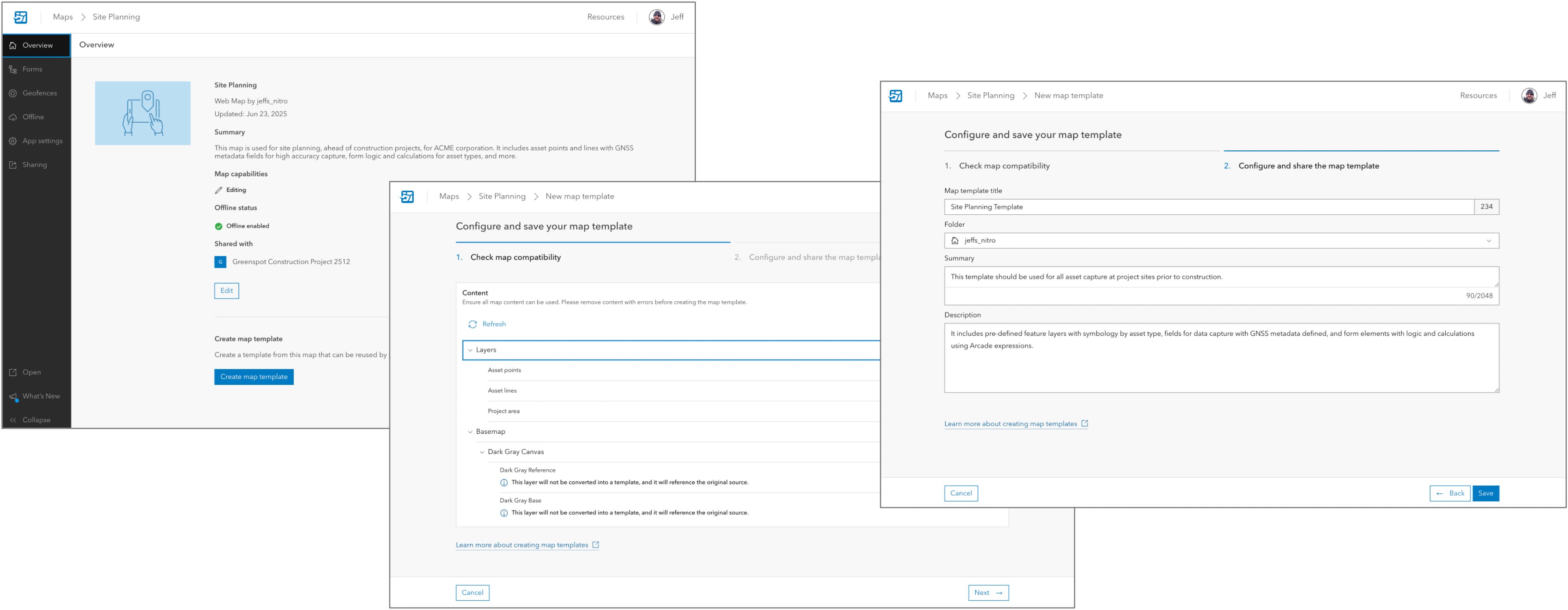
Task: Select the Overview tab in sidebar
Action: tap(36, 46)
